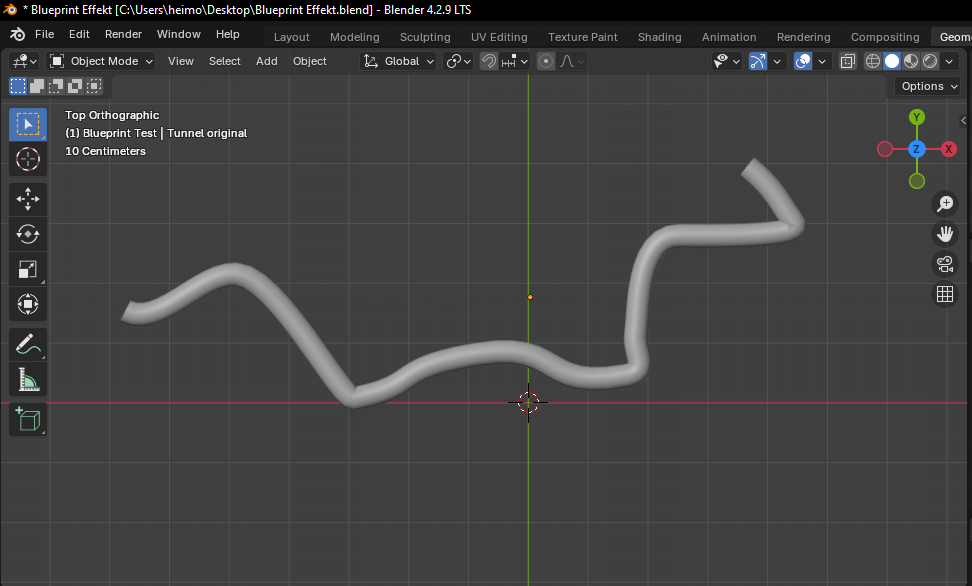Toggle snapping with the magnet icon
Image resolution: width=972 pixels, height=586 pixels.
[x=489, y=61]
